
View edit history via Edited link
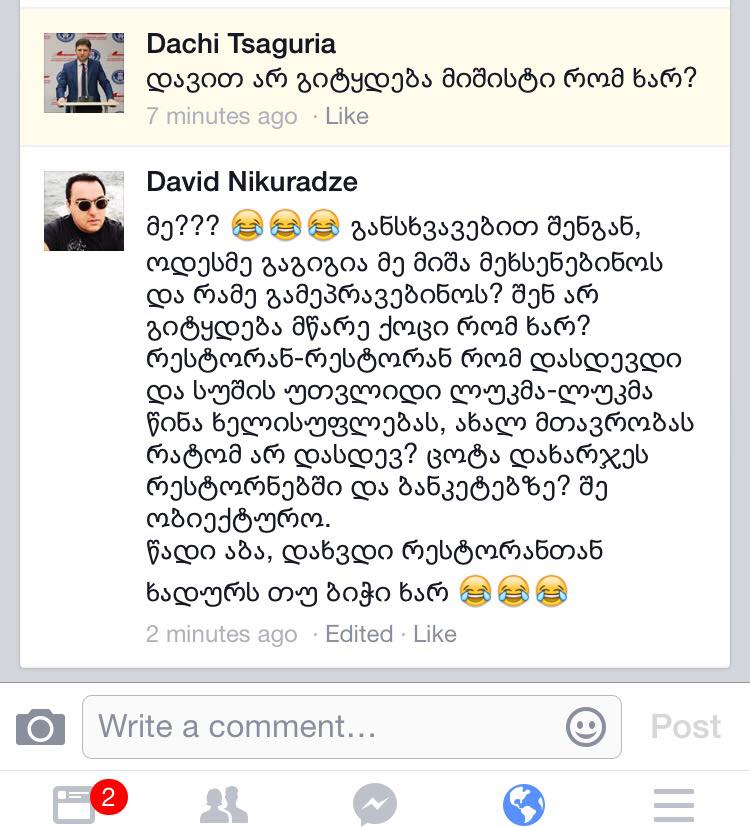click(x=359, y=634)
